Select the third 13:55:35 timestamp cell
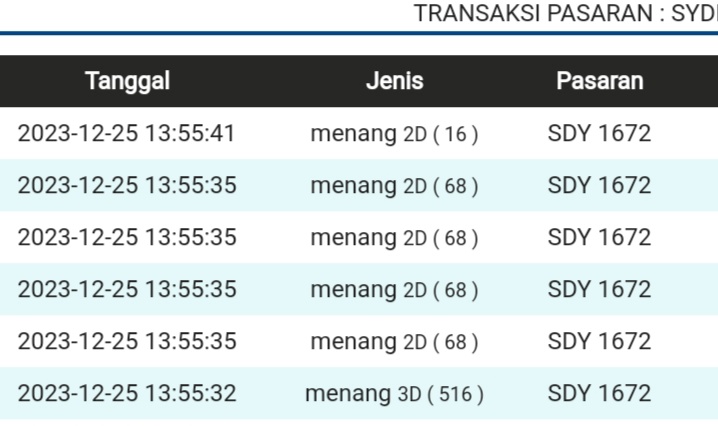The height and width of the screenshot is (426, 718). click(x=127, y=289)
